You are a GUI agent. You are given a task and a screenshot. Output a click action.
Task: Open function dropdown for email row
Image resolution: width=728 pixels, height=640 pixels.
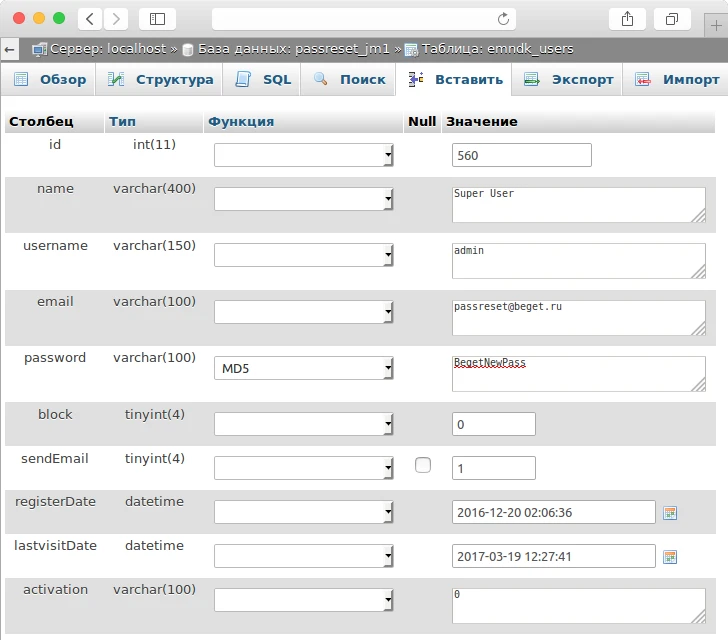[304, 312]
